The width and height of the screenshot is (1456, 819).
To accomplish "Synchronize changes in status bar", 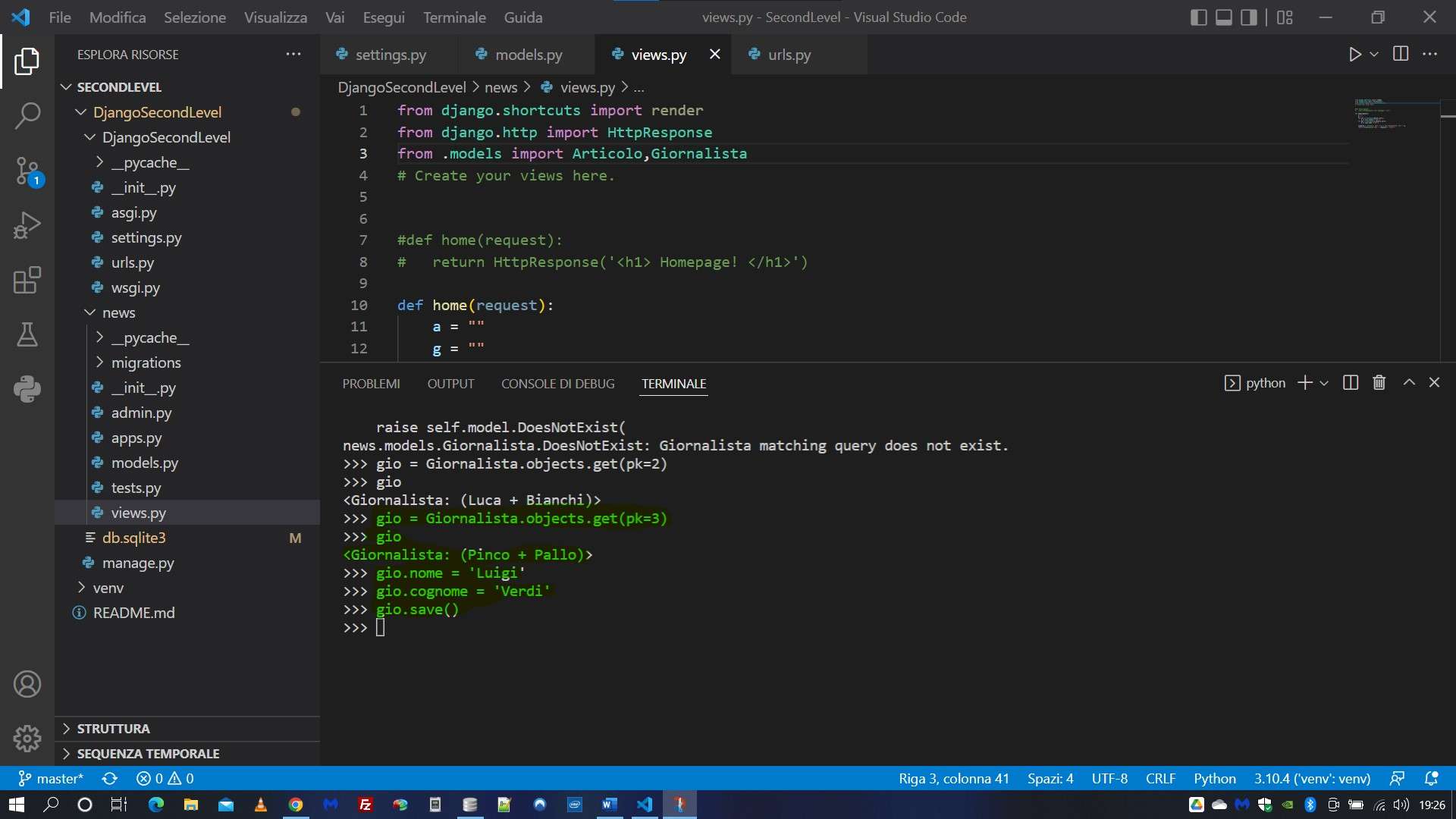I will click(x=110, y=779).
